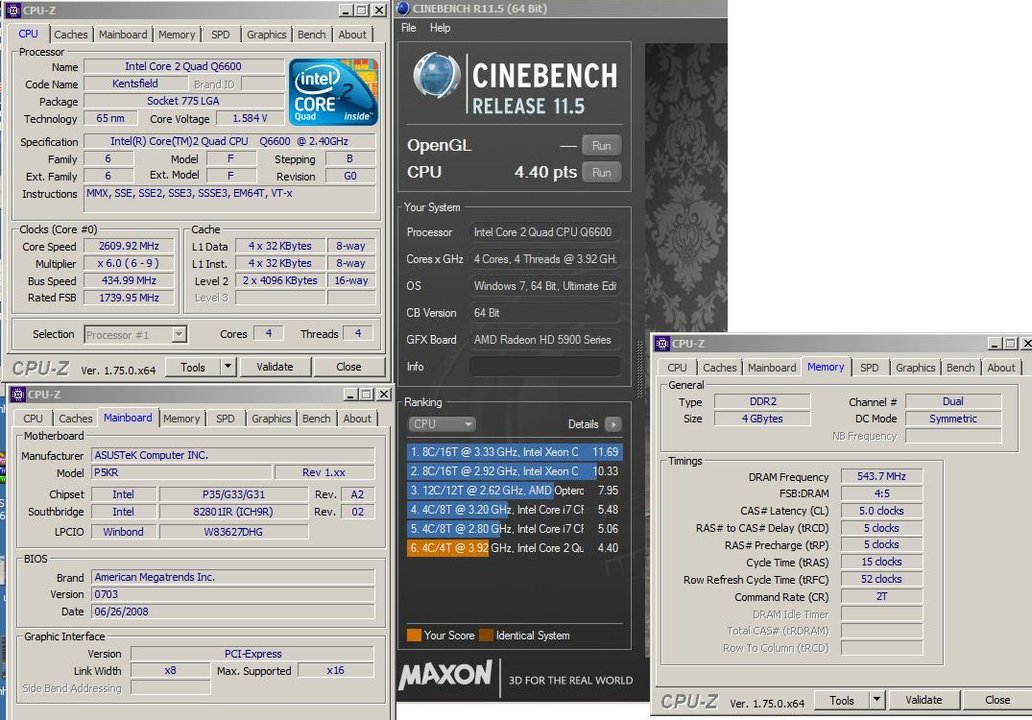Viewport: 1032px width, 720px height.
Task: Select ranking entry 2 Xeon 2.92 GHz
Action: click(515, 471)
